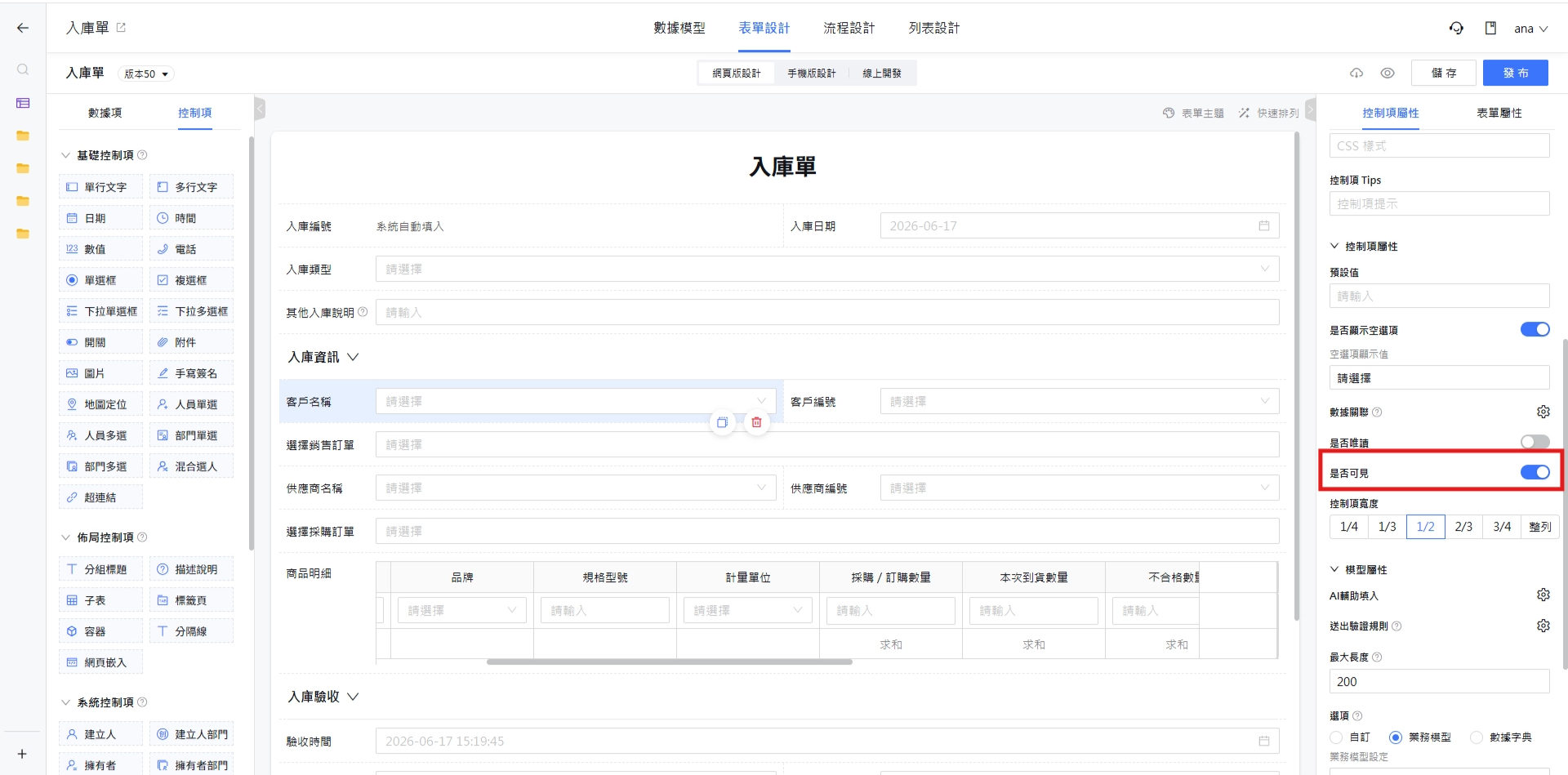
Task: Open the search icon in left sidebar
Action: (23, 69)
